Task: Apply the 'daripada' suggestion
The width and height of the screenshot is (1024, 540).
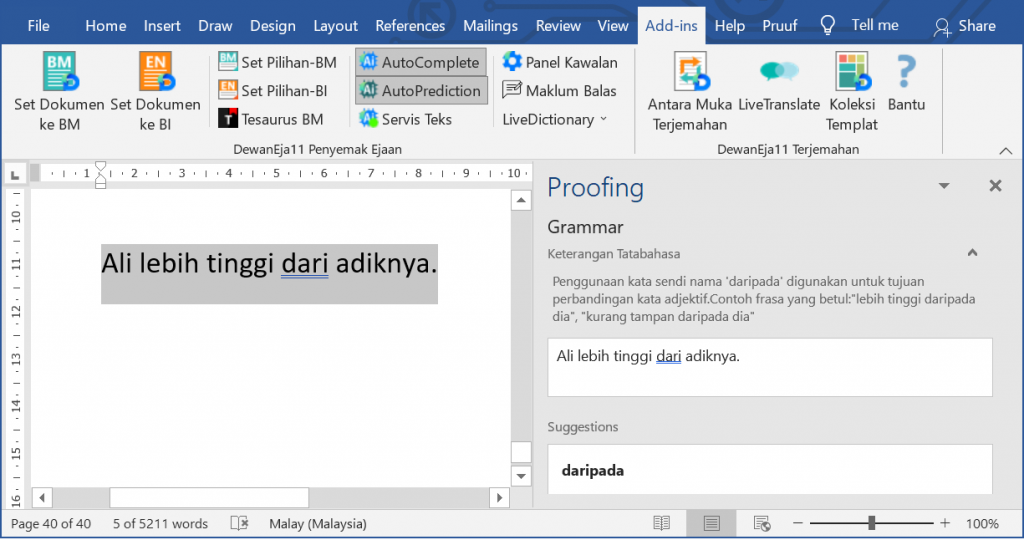Action: tap(593, 470)
